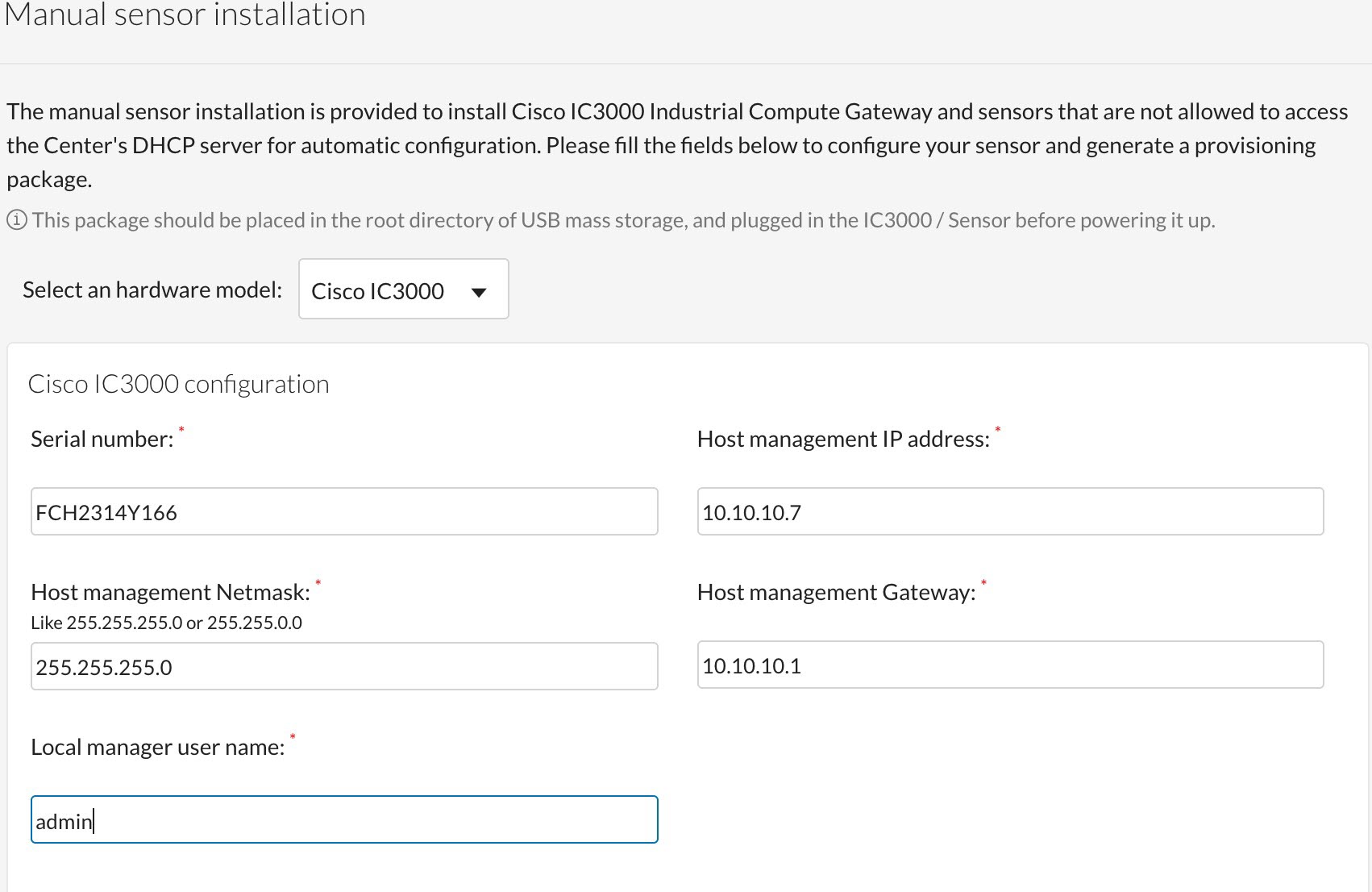Click the 'Local manager user name:' label
1372x892 pixels.
[158, 747]
